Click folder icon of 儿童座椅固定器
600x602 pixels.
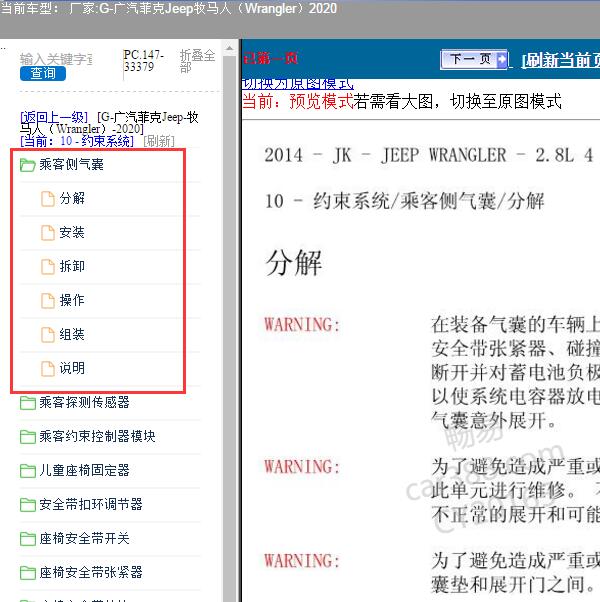28,471
